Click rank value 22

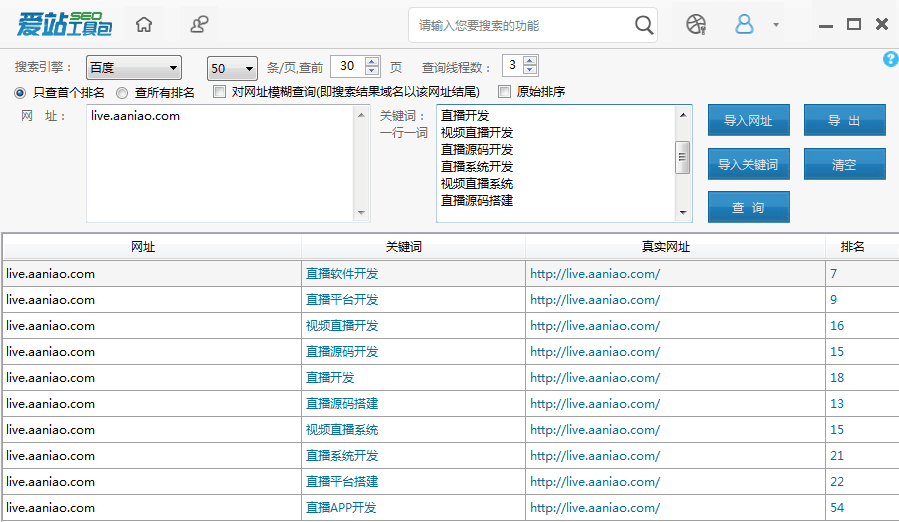click(x=837, y=482)
